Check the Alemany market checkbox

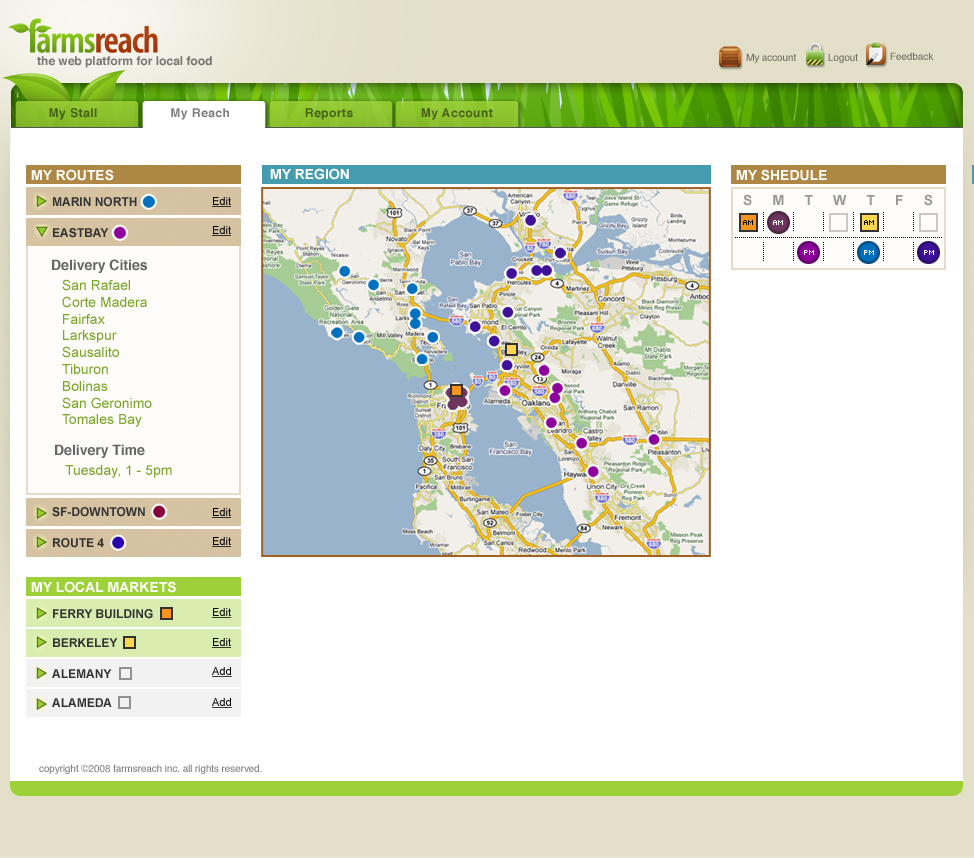tap(125, 673)
